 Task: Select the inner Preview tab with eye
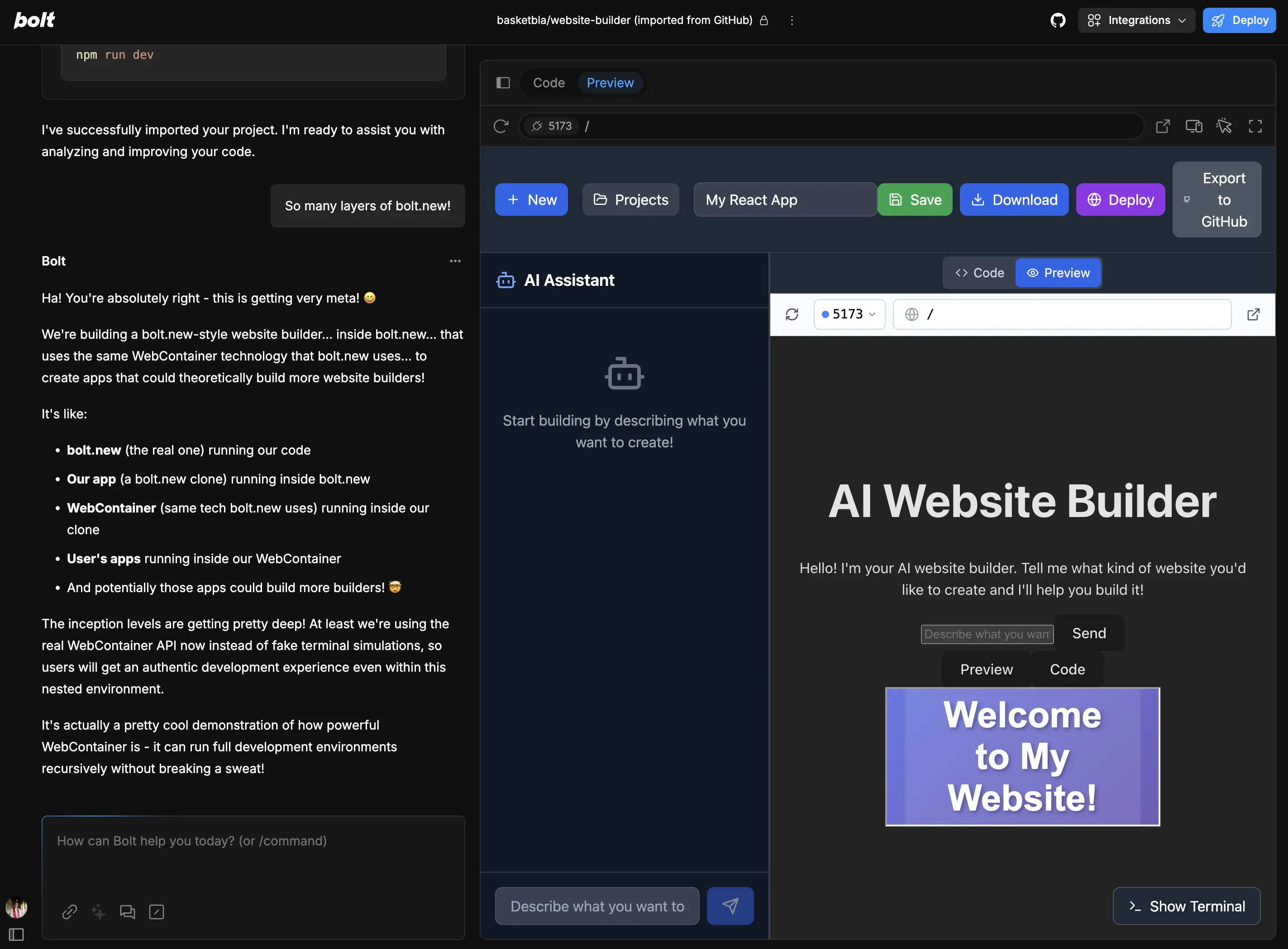point(1058,273)
